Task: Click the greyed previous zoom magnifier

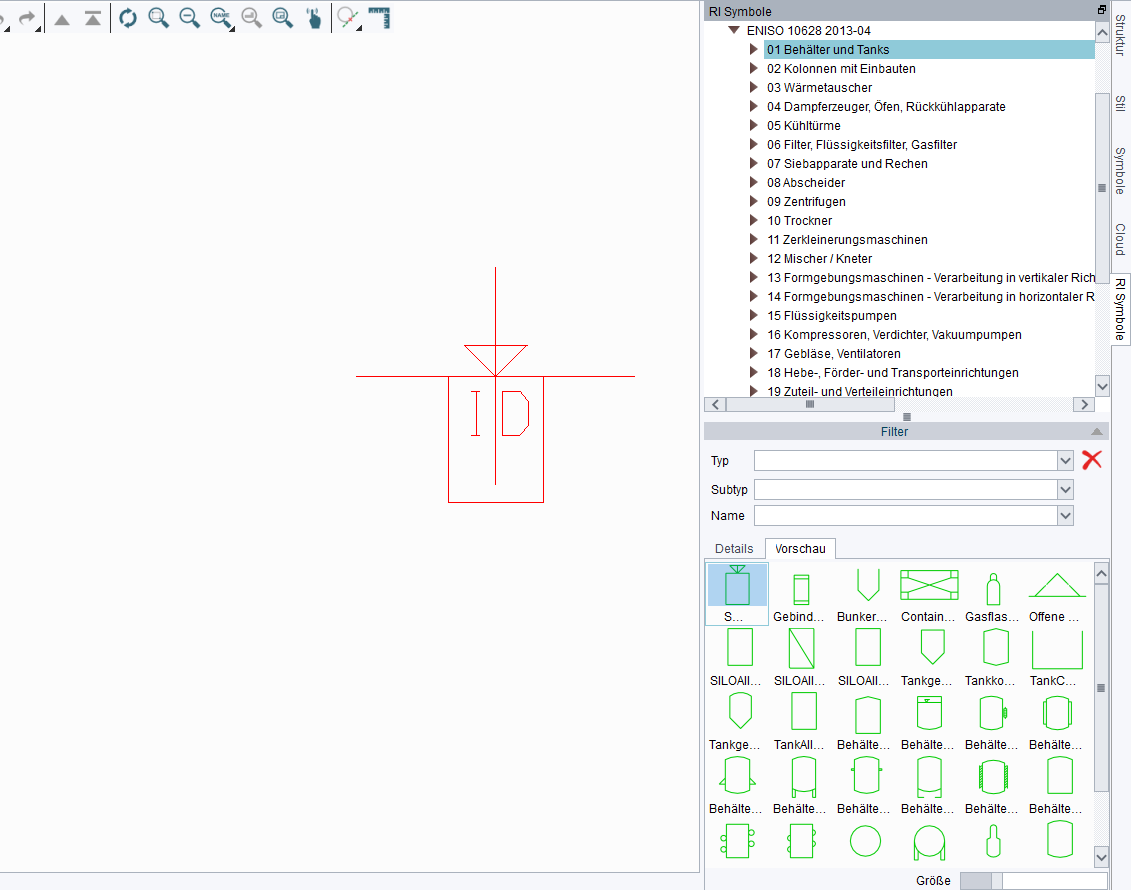Action: pyautogui.click(x=252, y=18)
